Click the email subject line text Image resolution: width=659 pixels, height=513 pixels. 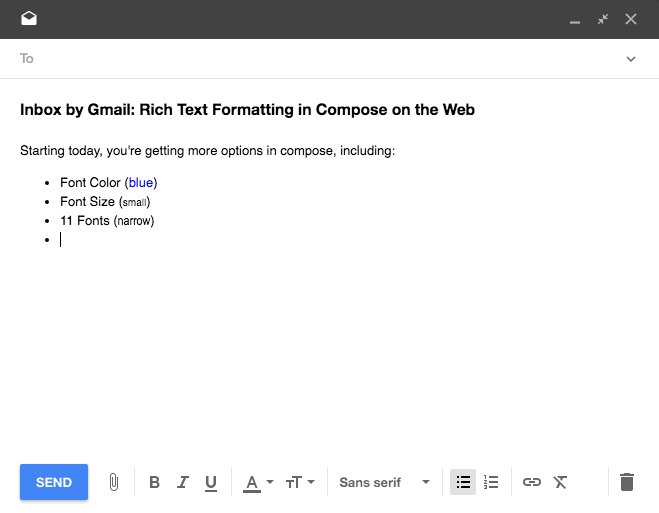[247, 110]
